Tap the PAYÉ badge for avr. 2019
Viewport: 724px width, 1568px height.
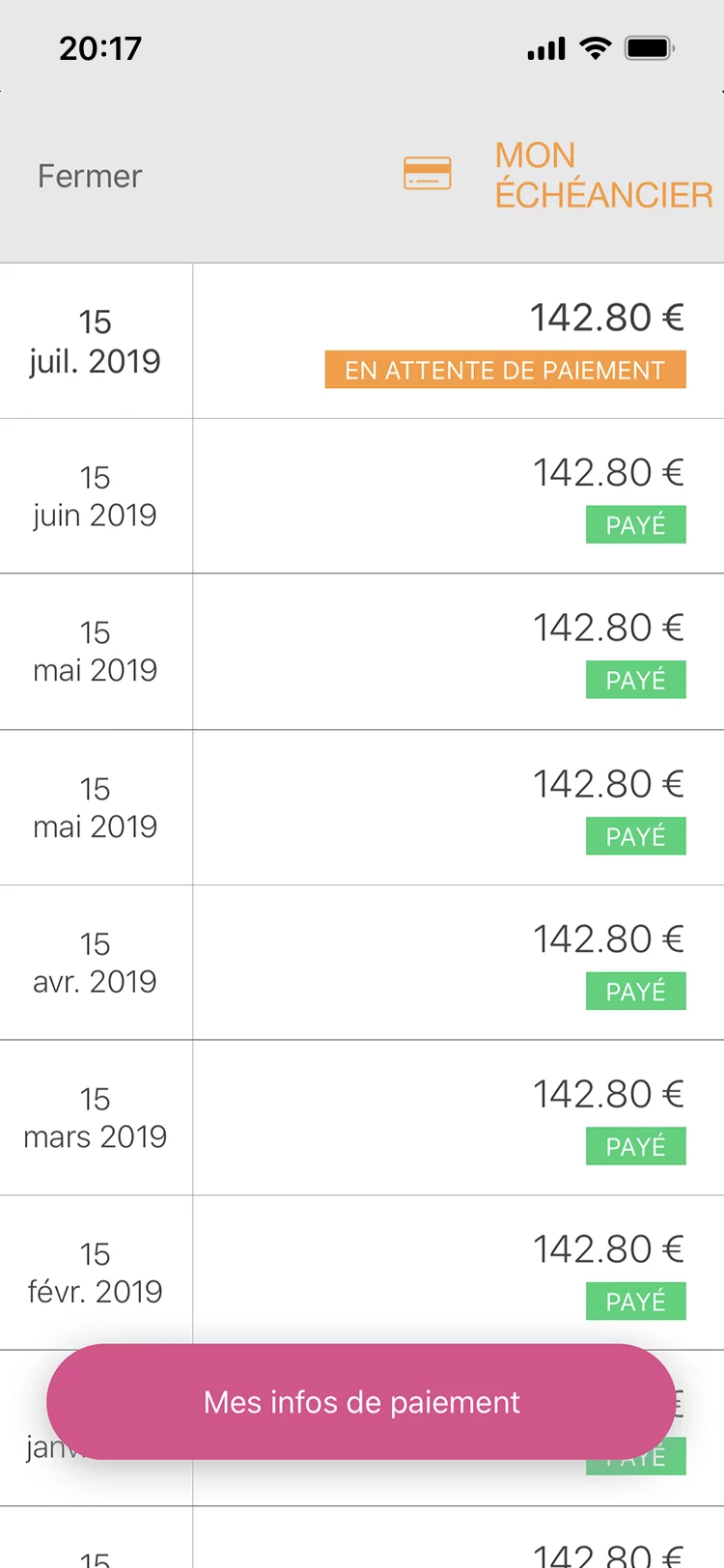tap(635, 992)
